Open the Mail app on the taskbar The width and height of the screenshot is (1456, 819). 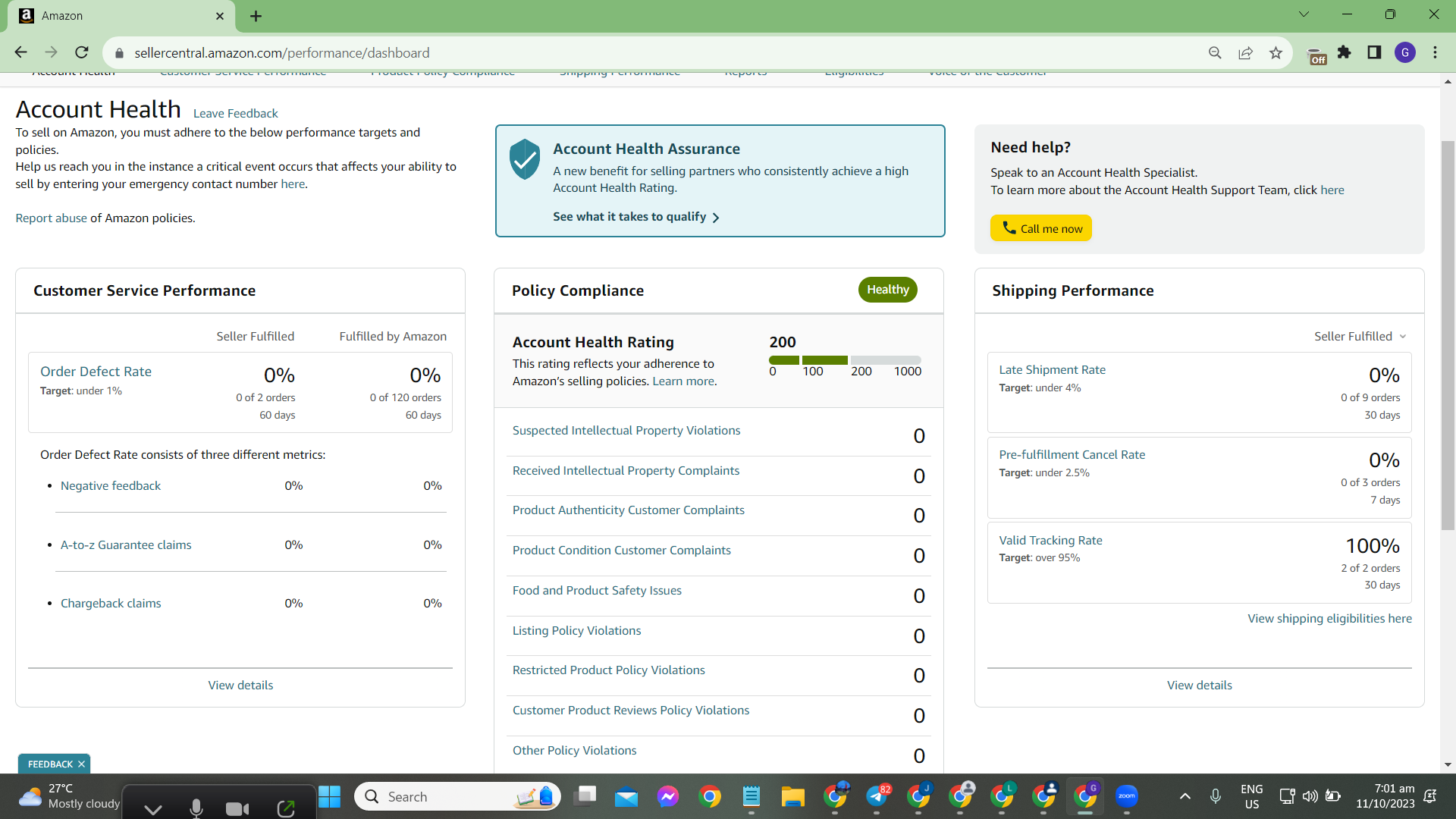[x=626, y=797]
